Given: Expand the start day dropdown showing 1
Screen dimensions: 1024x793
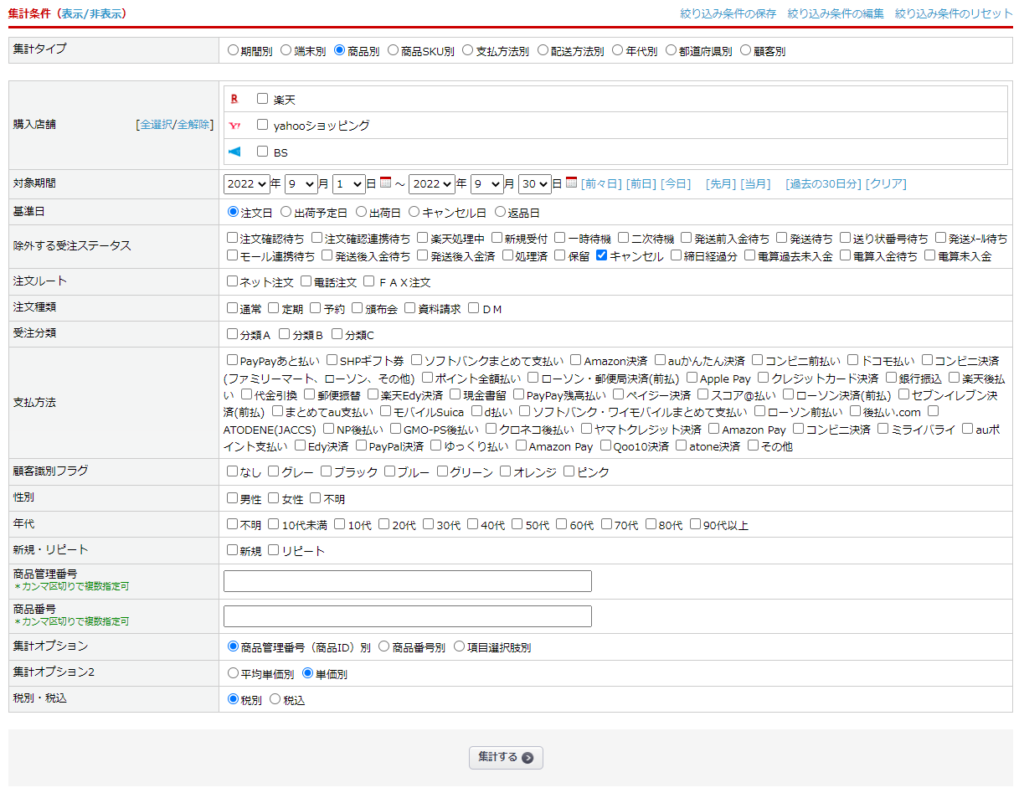Looking at the screenshot, I should pyautogui.click(x=349, y=184).
